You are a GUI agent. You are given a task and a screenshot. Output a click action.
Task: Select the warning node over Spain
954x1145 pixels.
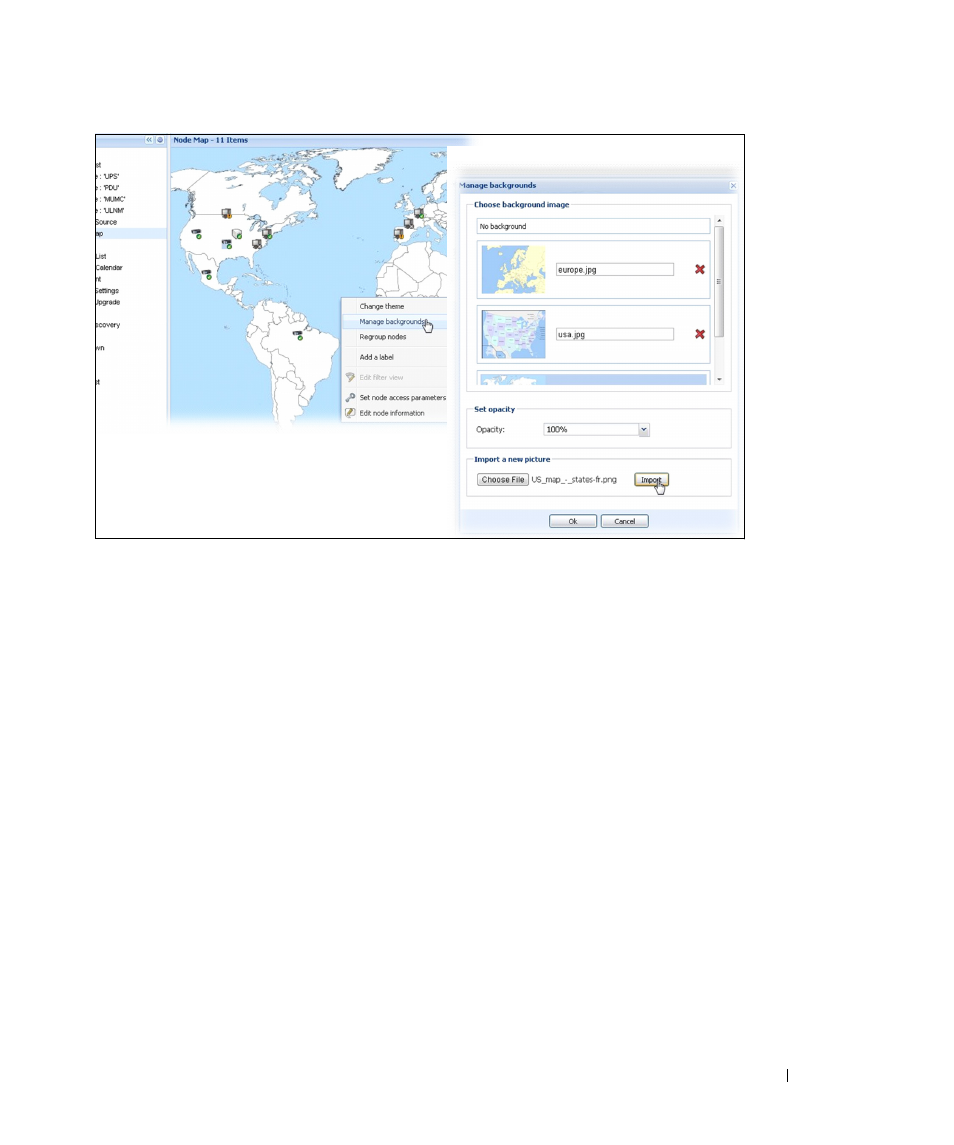click(x=399, y=234)
